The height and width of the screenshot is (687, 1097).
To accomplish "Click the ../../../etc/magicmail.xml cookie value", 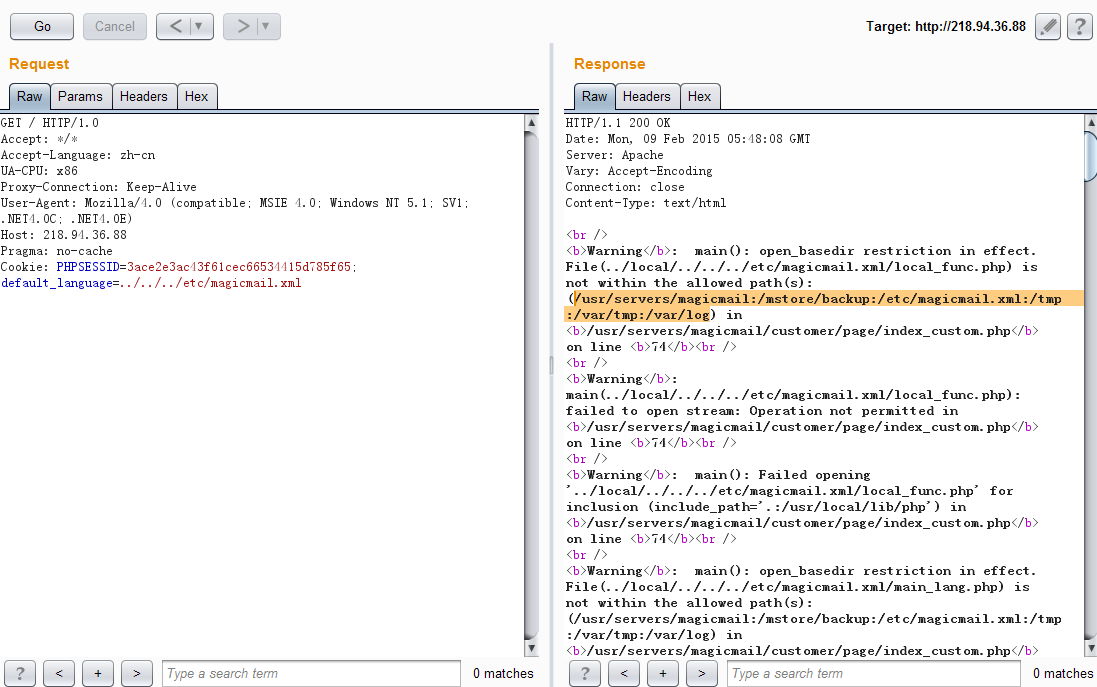I will [211, 283].
